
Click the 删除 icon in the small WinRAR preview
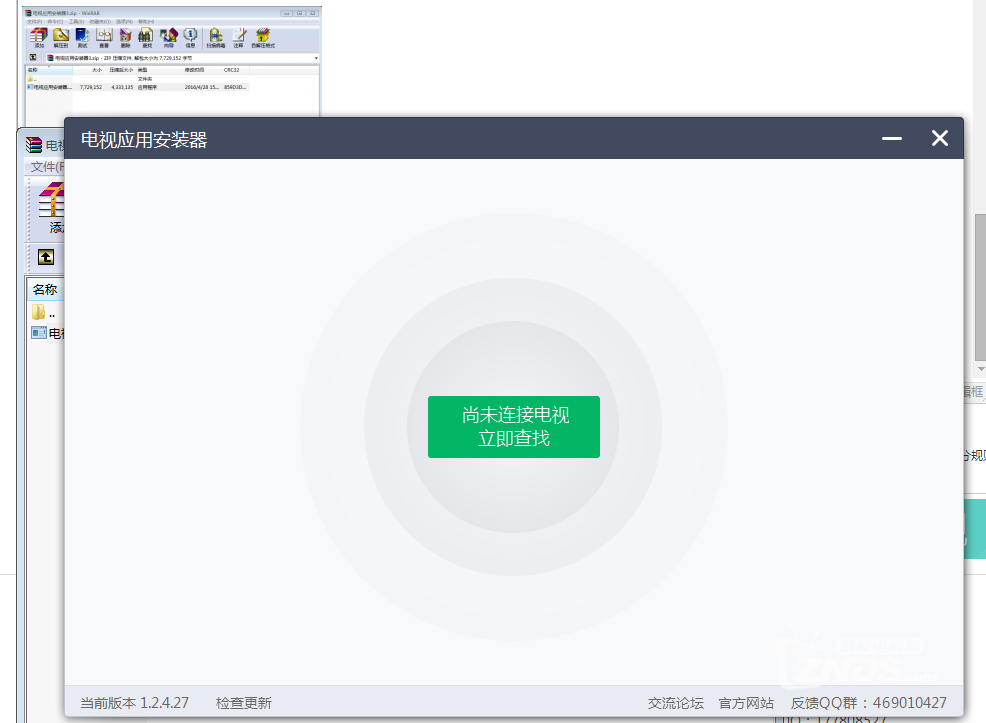point(126,38)
